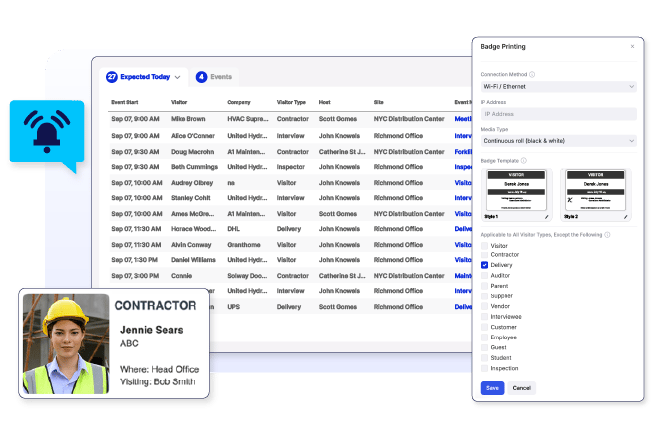Expand the Expected Today chevron
Image resolution: width=662 pixels, height=422 pixels.
click(x=177, y=77)
